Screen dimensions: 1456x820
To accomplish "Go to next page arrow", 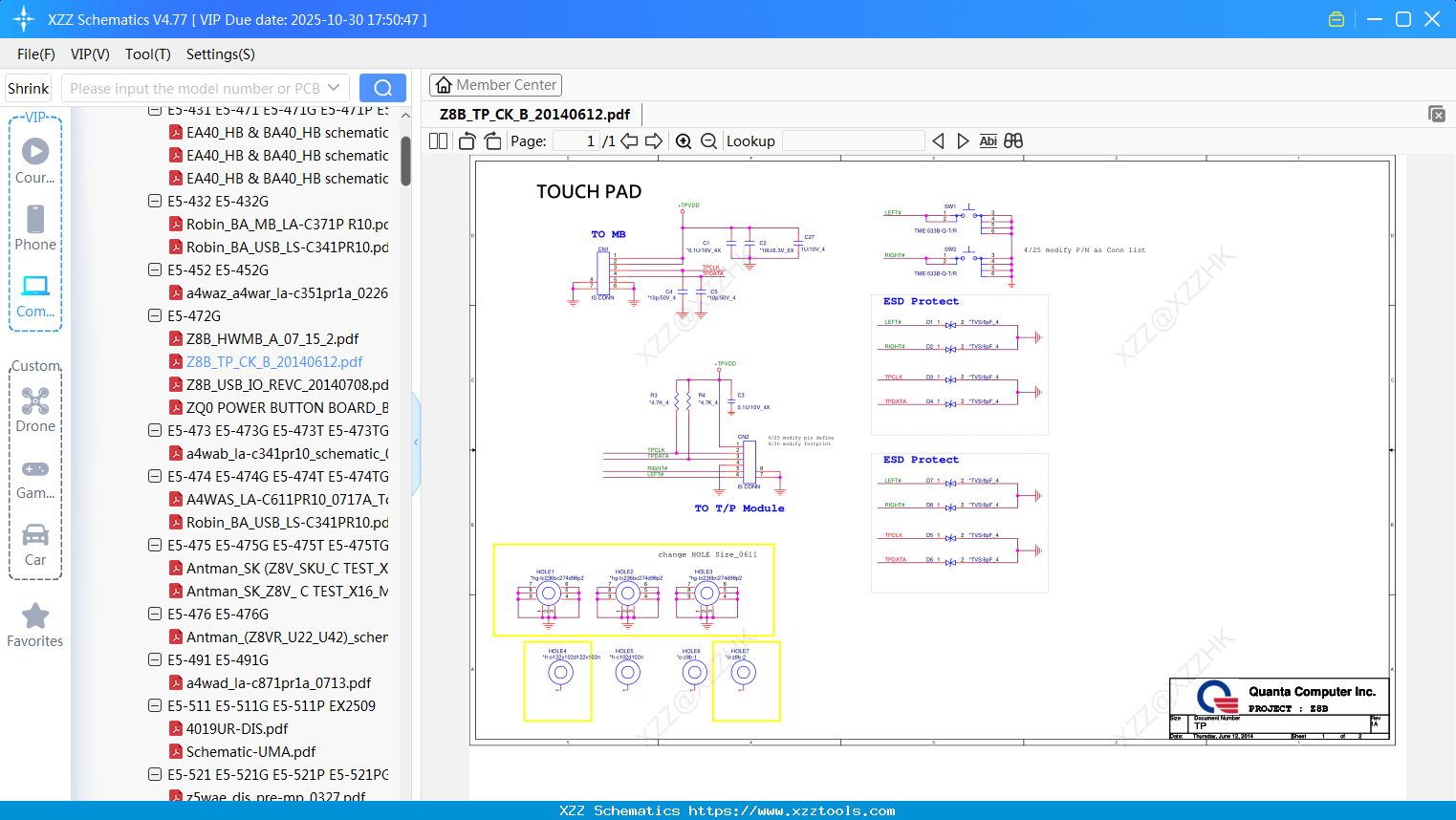I will (x=654, y=141).
